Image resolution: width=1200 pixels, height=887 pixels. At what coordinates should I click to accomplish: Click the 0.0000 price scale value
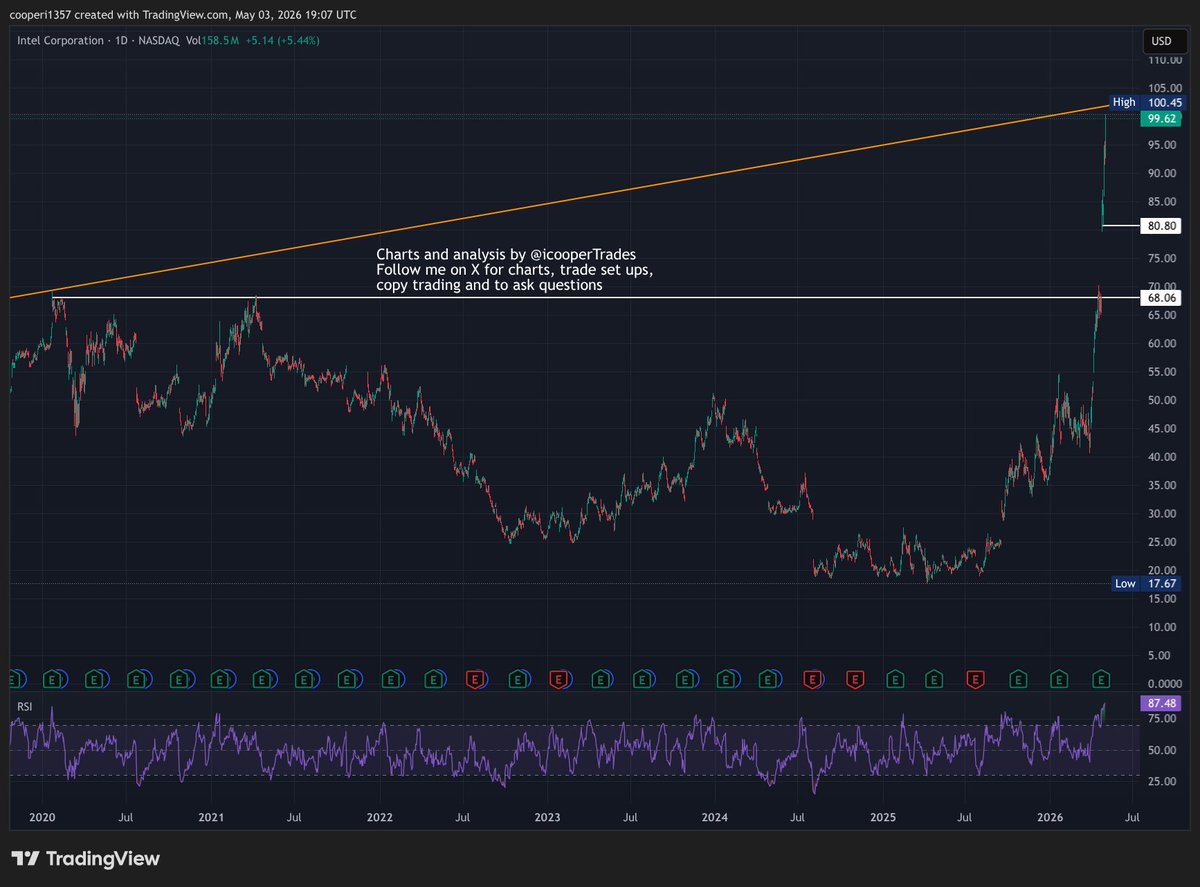1165,684
